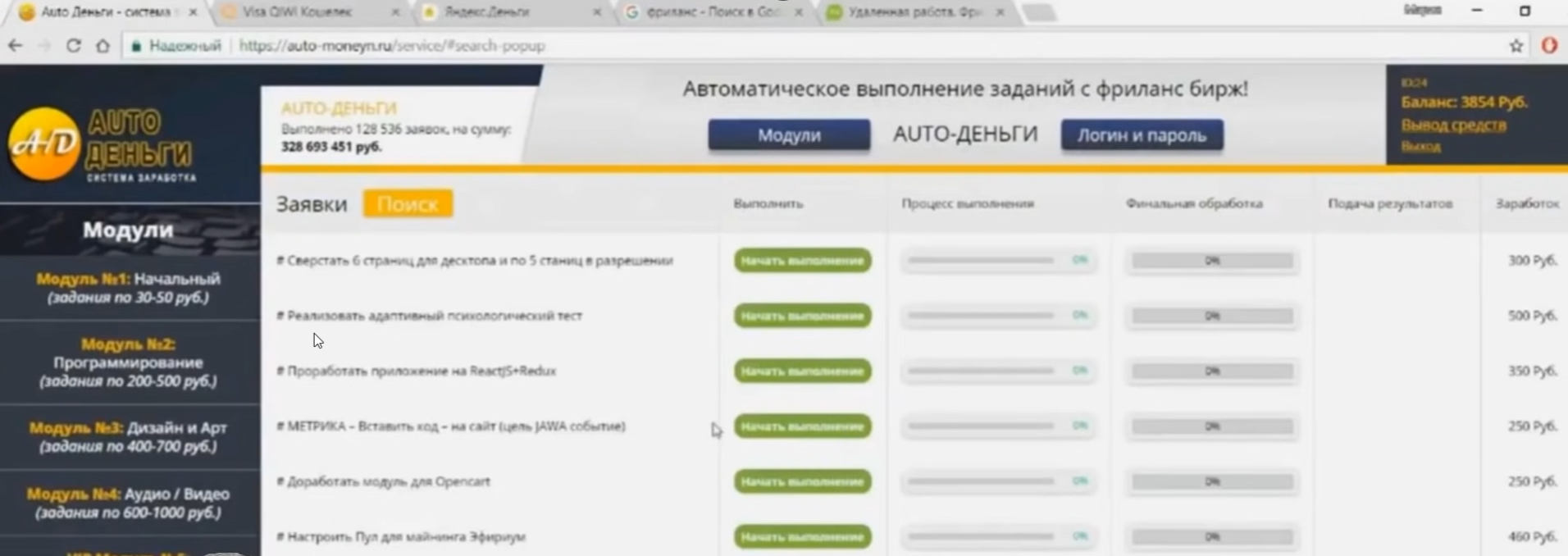
Task: Click the Opera extension icon in toolbar
Action: pos(1549,46)
